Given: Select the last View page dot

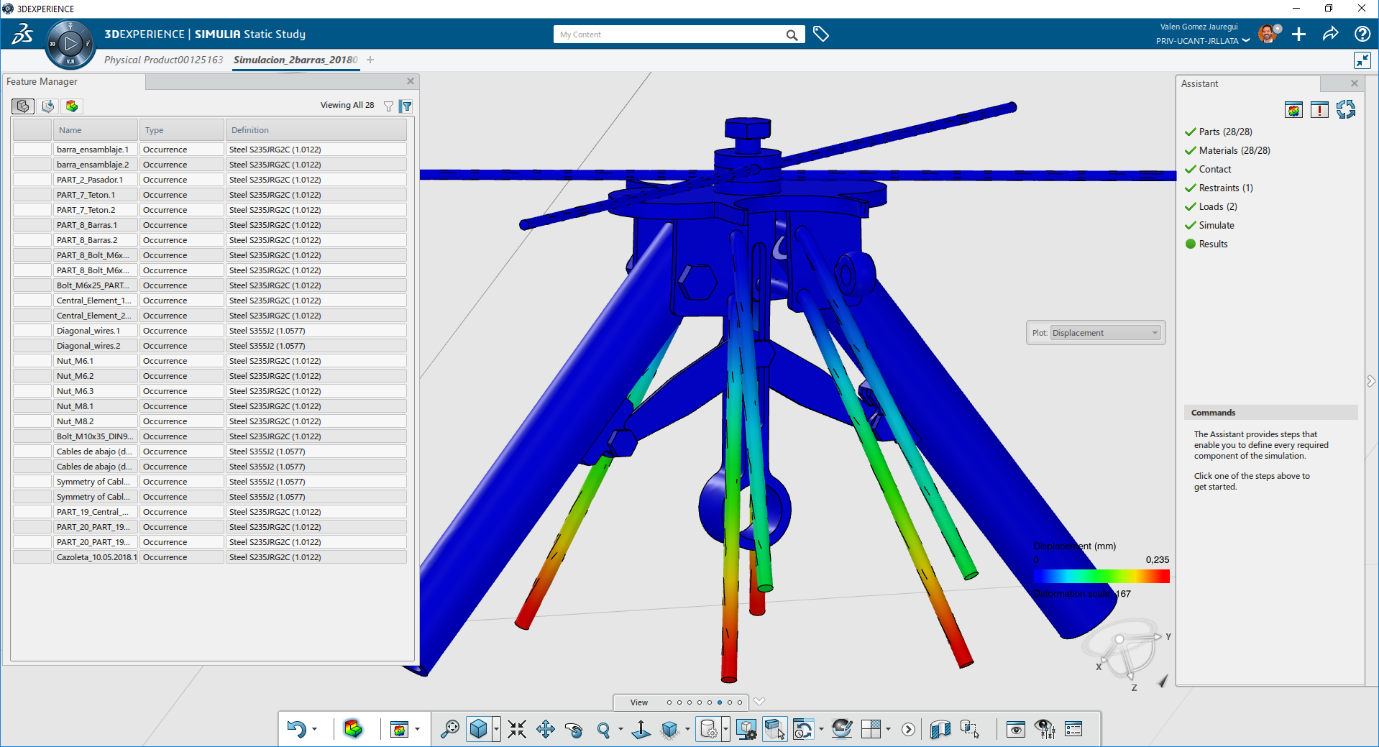Looking at the screenshot, I should pos(741,702).
